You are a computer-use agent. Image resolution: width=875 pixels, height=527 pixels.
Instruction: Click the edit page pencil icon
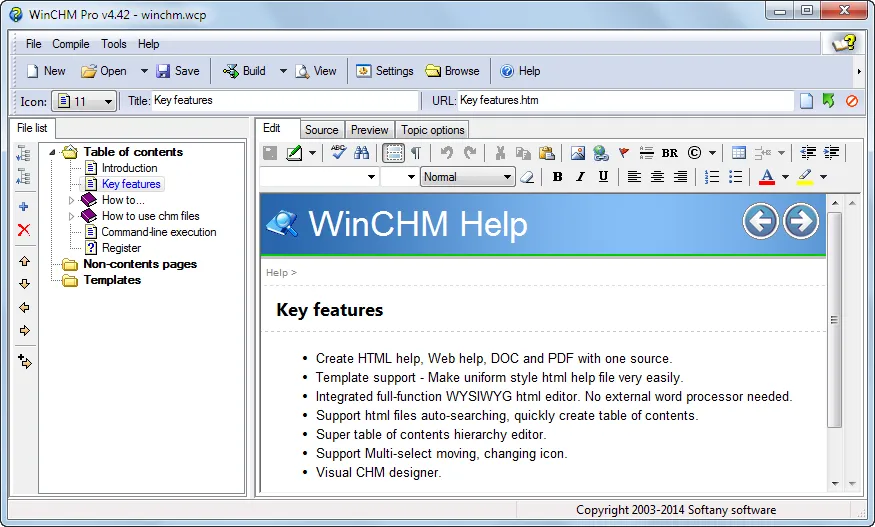coord(294,152)
